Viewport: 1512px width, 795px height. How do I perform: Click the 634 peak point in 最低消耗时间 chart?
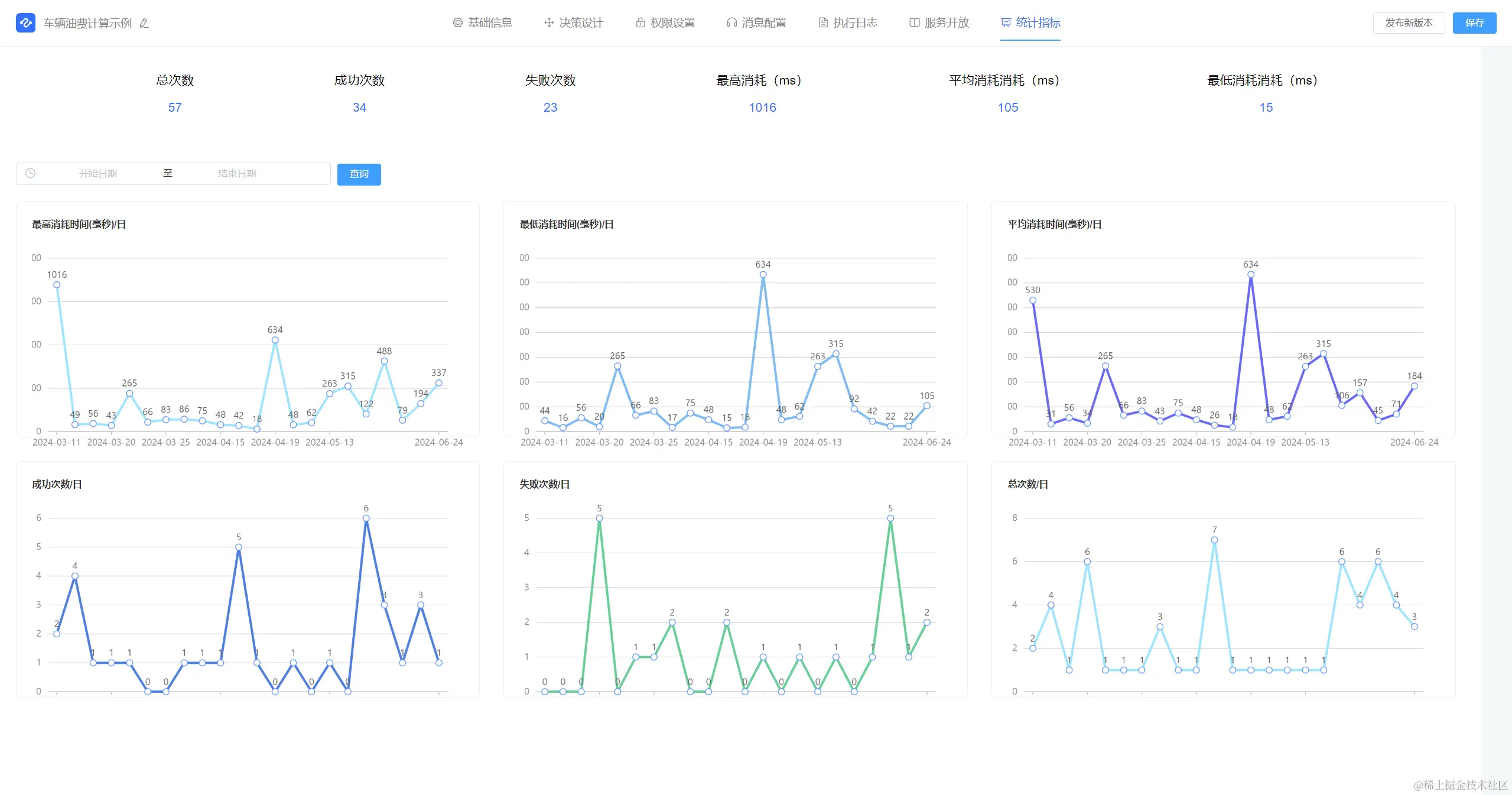(763, 275)
